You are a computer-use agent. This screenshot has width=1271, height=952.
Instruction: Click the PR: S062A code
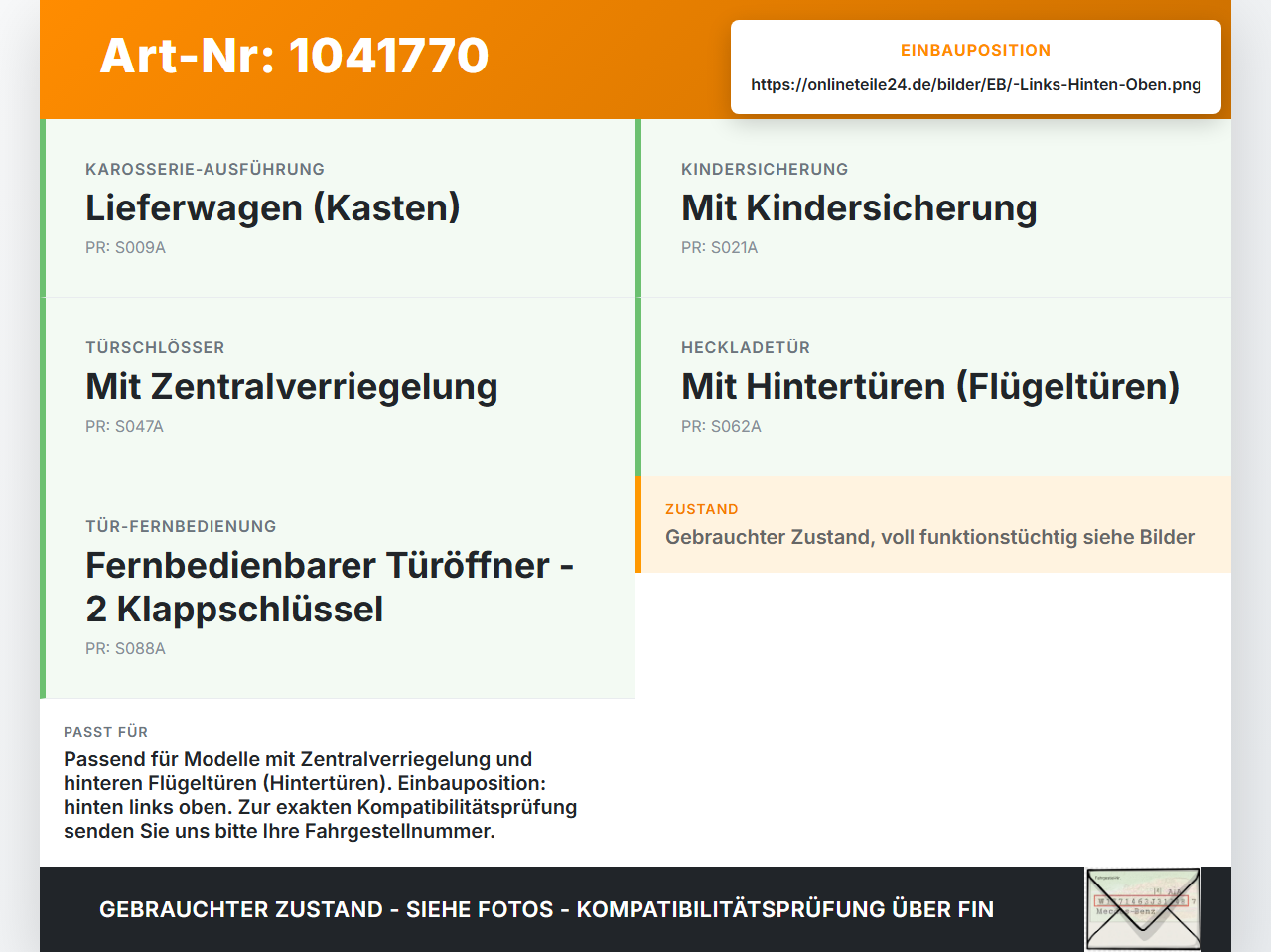(721, 426)
